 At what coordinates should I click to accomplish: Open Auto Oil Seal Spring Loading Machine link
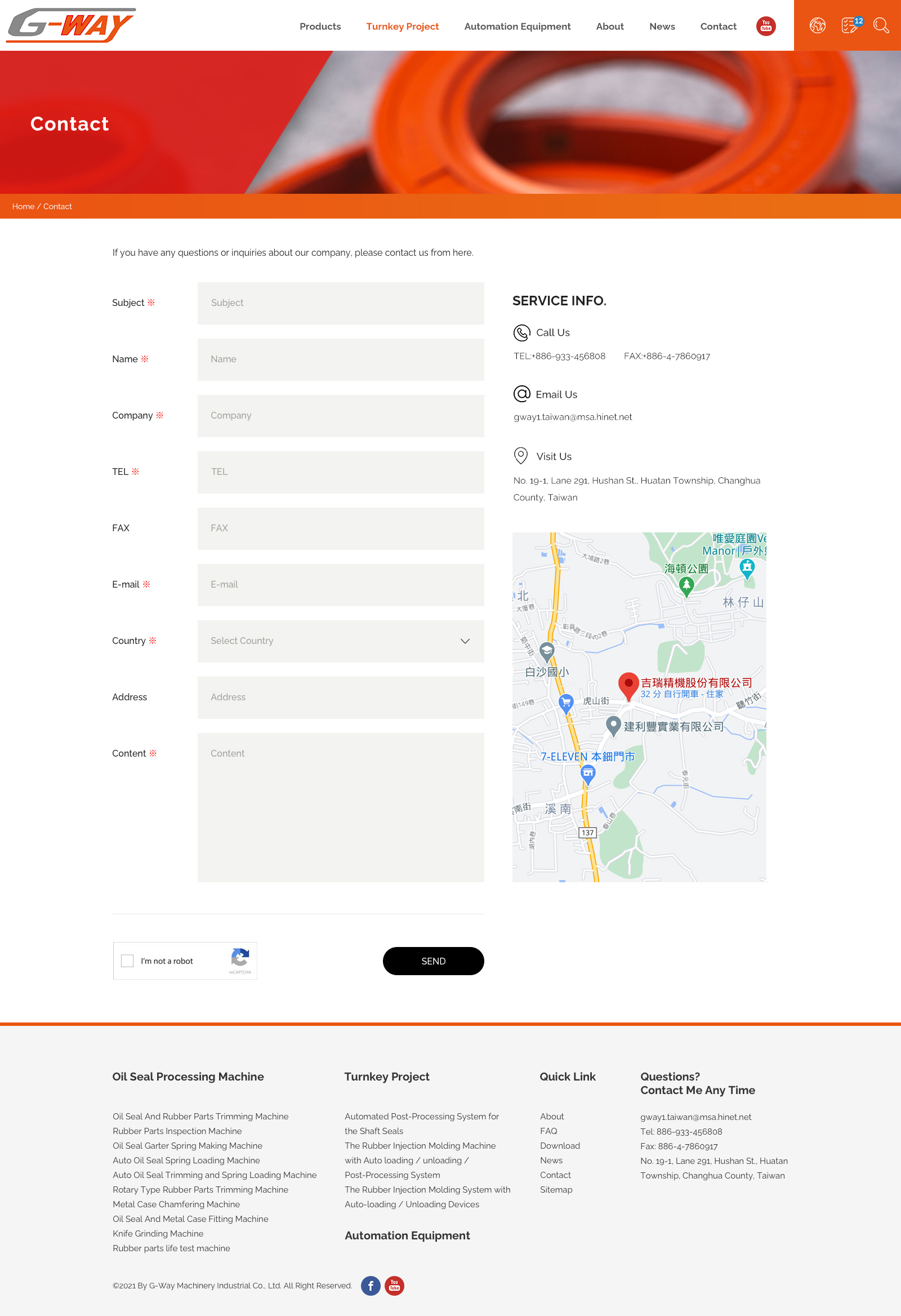pyautogui.click(x=186, y=1161)
